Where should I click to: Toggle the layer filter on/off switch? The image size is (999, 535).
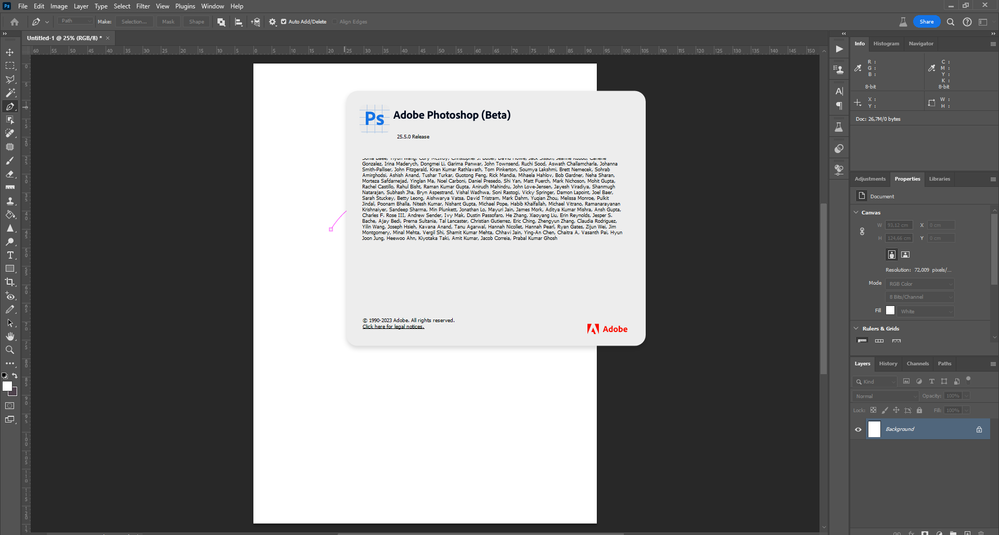point(968,380)
